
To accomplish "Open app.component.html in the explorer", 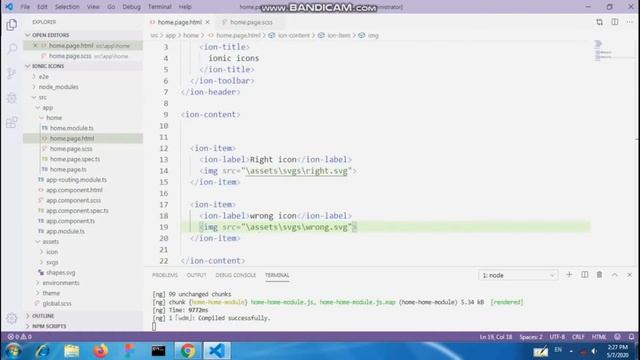I will [x=74, y=190].
